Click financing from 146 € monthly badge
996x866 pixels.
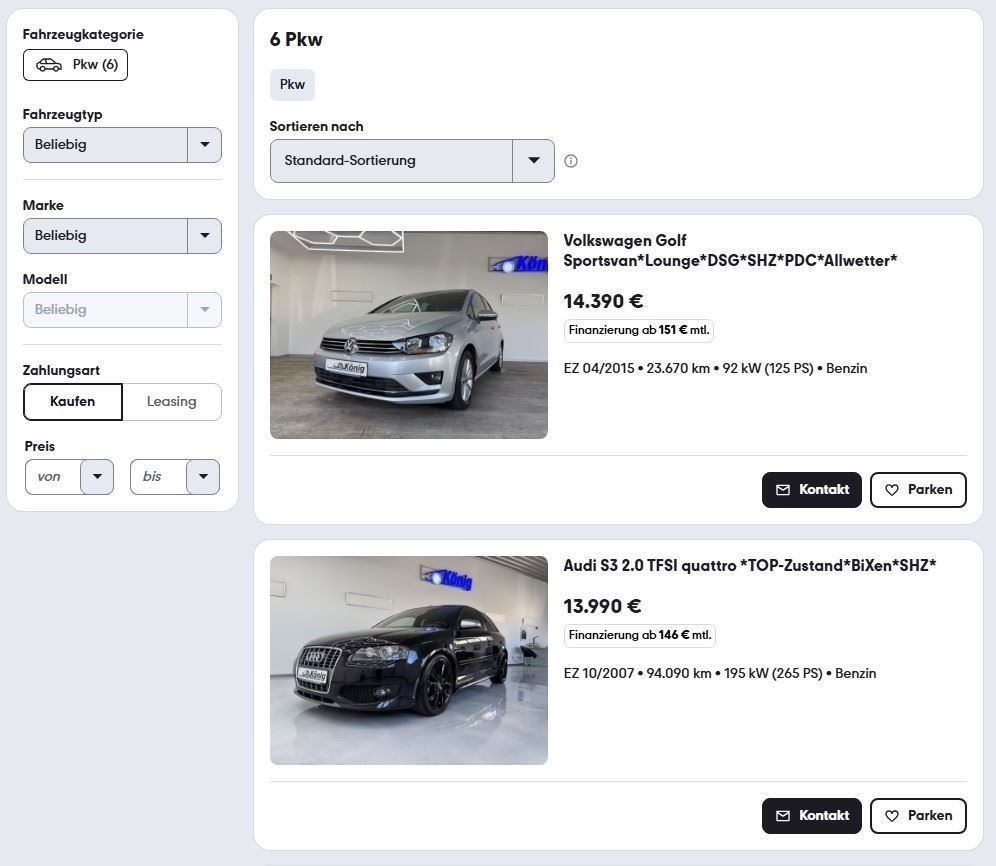(x=639, y=635)
